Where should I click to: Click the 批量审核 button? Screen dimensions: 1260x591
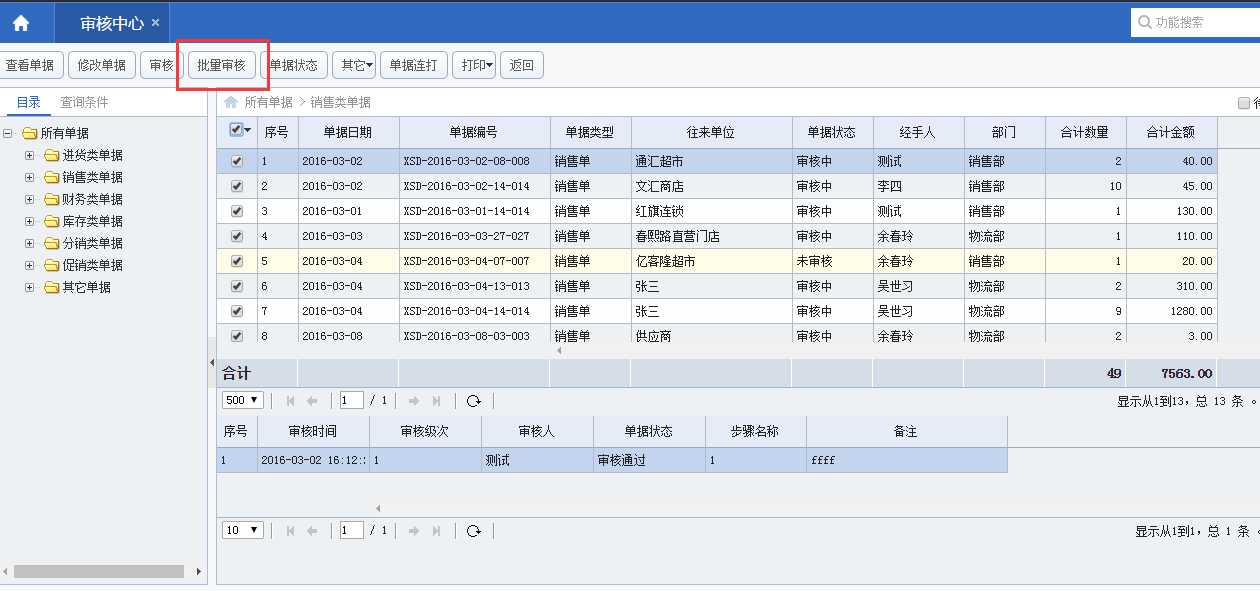221,65
